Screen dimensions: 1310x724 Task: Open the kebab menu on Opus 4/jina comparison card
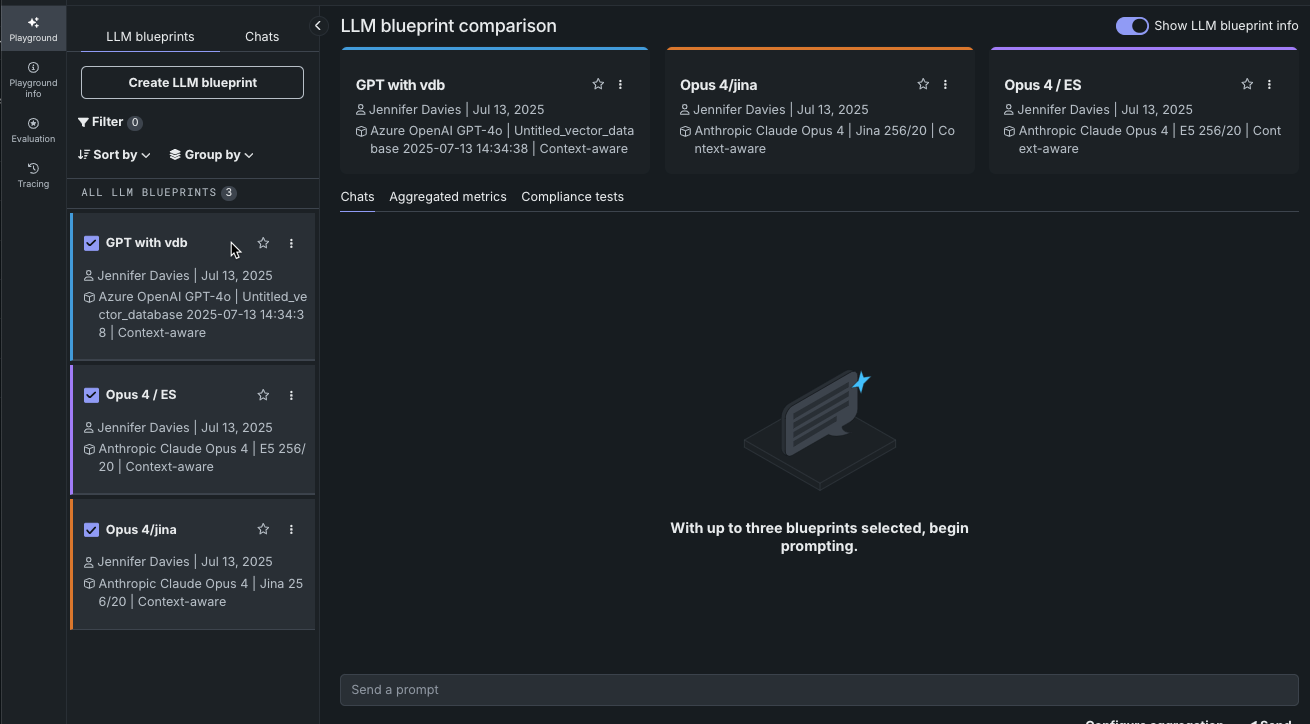click(945, 85)
